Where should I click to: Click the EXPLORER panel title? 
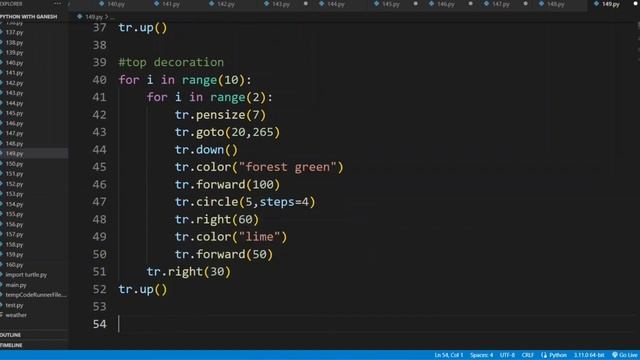pyautogui.click(x=11, y=4)
